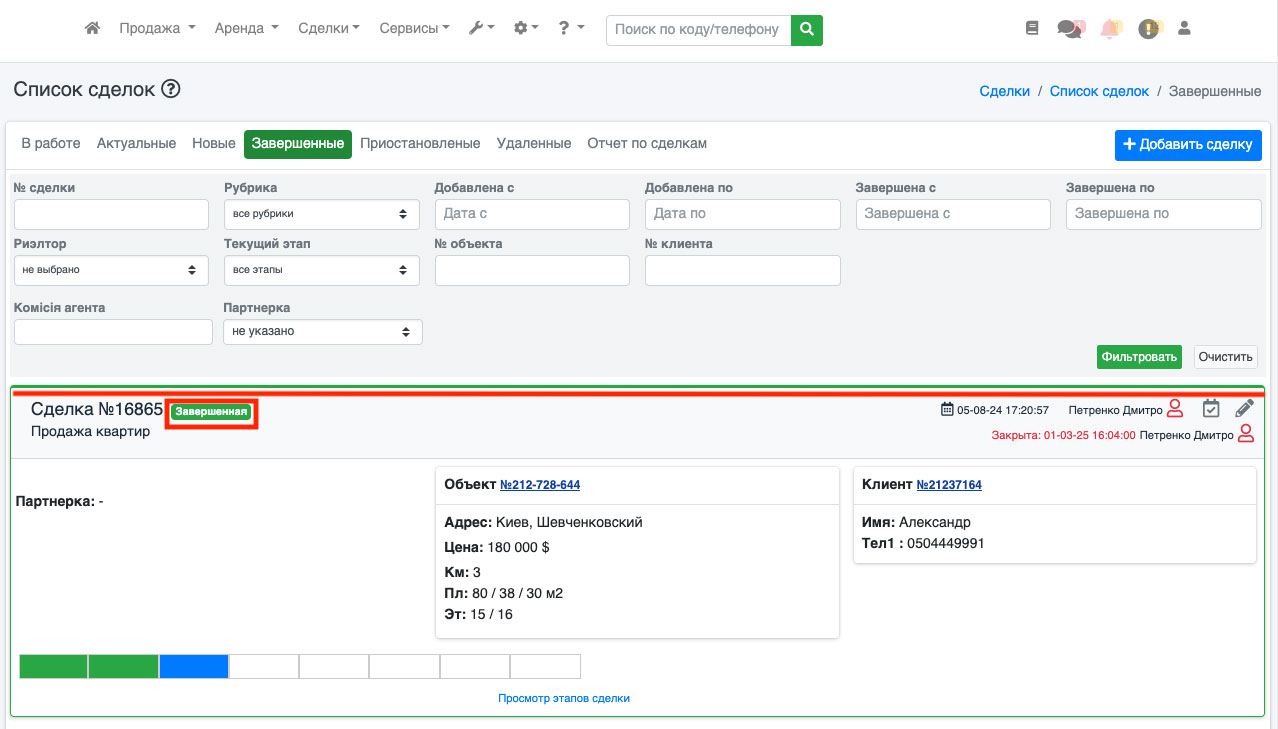Click the notifications bell icon
This screenshot has height=729, width=1278.
pos(1110,29)
